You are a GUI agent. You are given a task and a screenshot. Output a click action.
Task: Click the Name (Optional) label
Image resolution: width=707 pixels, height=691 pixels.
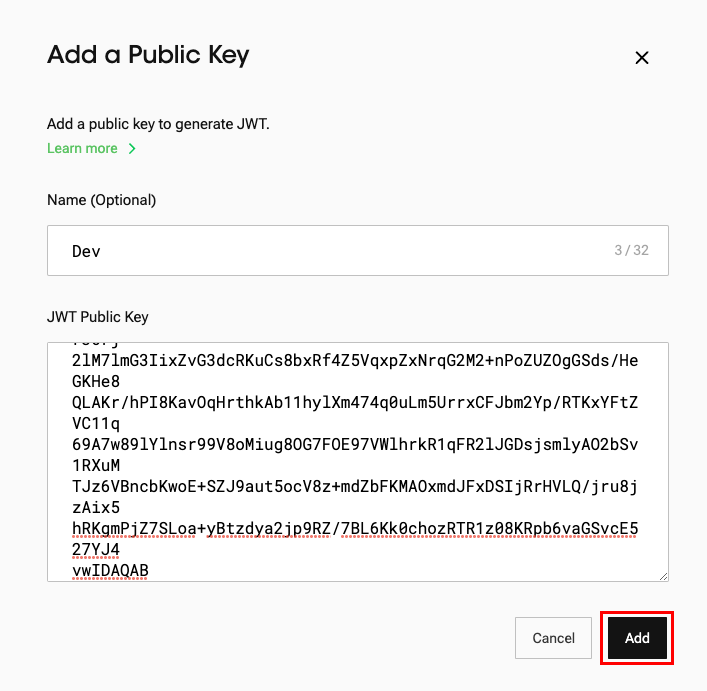point(101,200)
